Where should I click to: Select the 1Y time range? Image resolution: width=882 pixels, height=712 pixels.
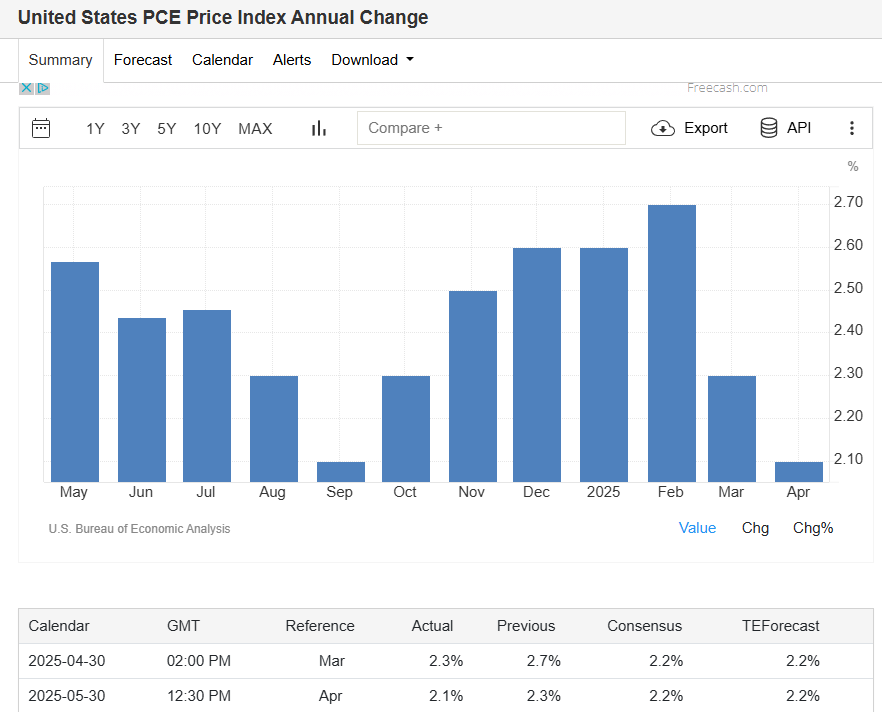click(95, 129)
